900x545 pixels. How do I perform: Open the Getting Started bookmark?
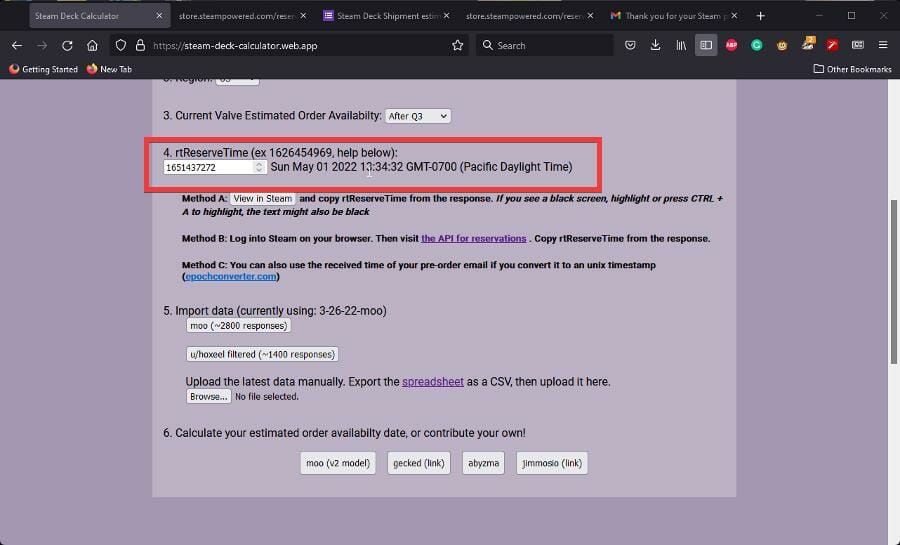[x=44, y=69]
